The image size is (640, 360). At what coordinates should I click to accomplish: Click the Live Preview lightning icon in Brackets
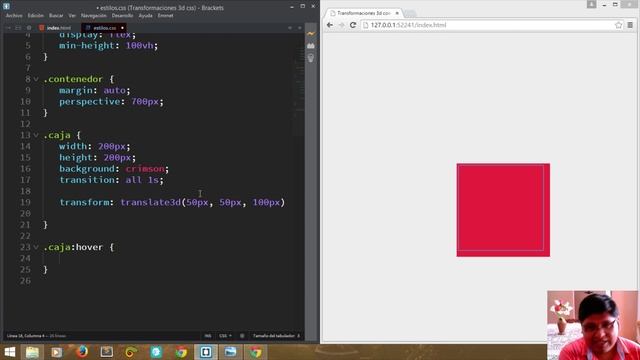click(311, 33)
